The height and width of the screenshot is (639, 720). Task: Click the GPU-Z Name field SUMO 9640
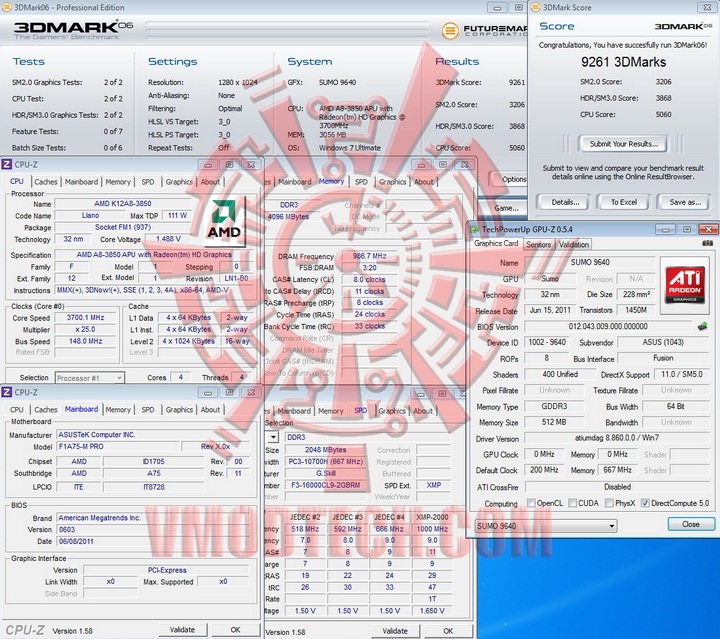590,262
